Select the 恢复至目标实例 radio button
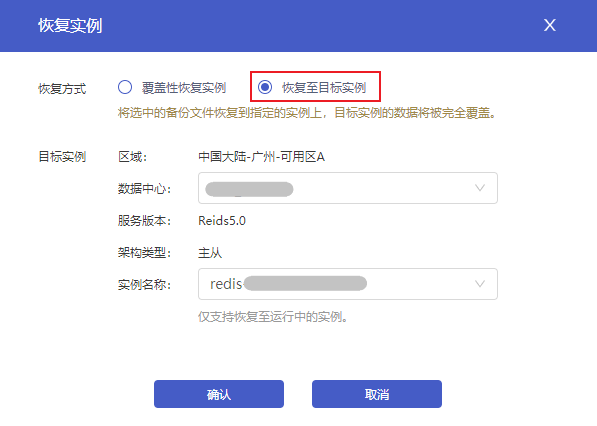This screenshot has height=426, width=597. click(x=265, y=87)
